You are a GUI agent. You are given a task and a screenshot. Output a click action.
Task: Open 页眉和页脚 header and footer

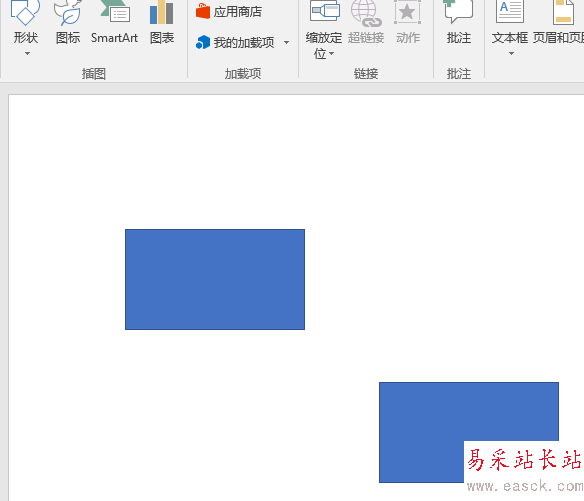point(558,22)
